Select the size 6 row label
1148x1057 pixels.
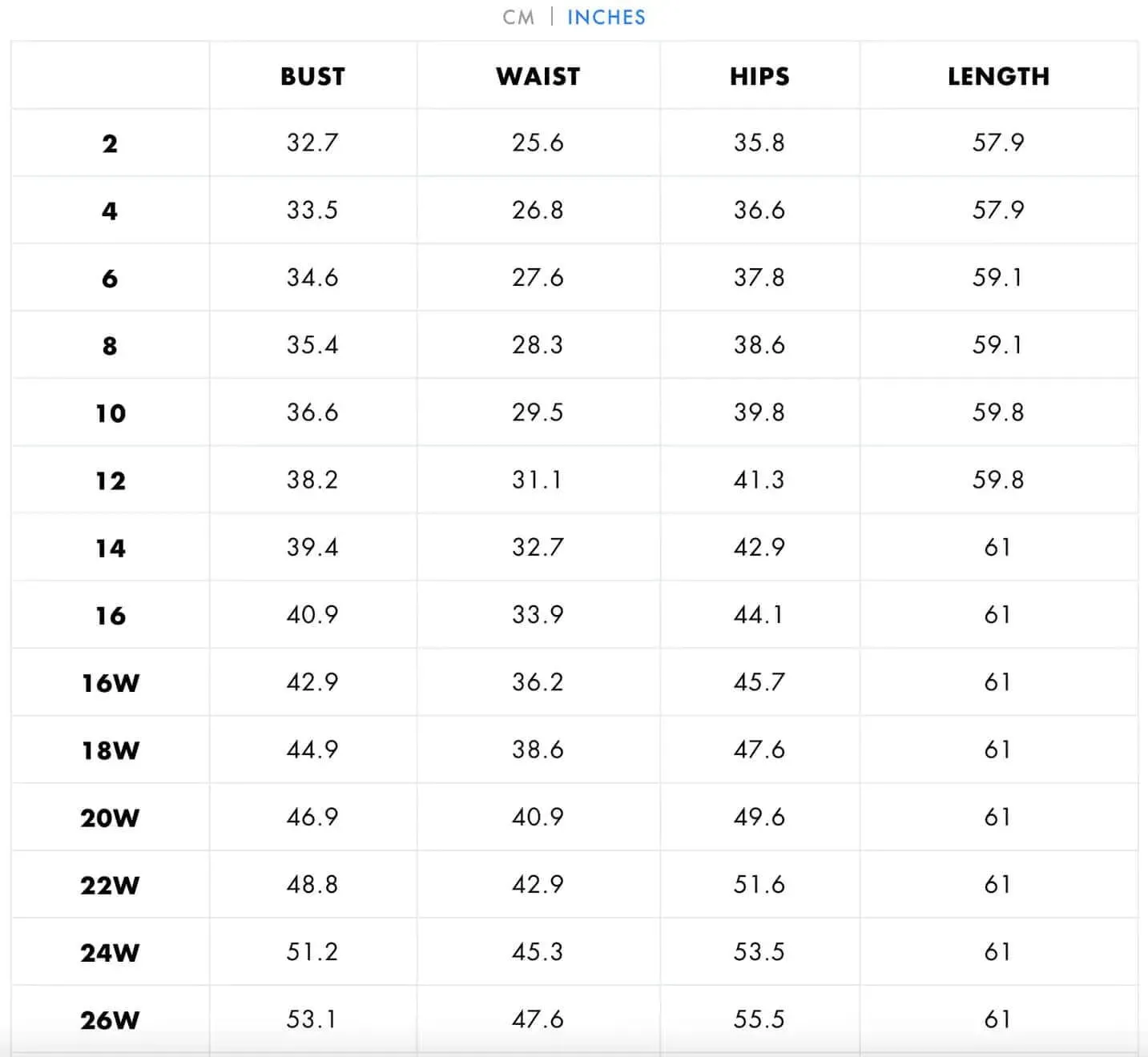click(x=110, y=279)
